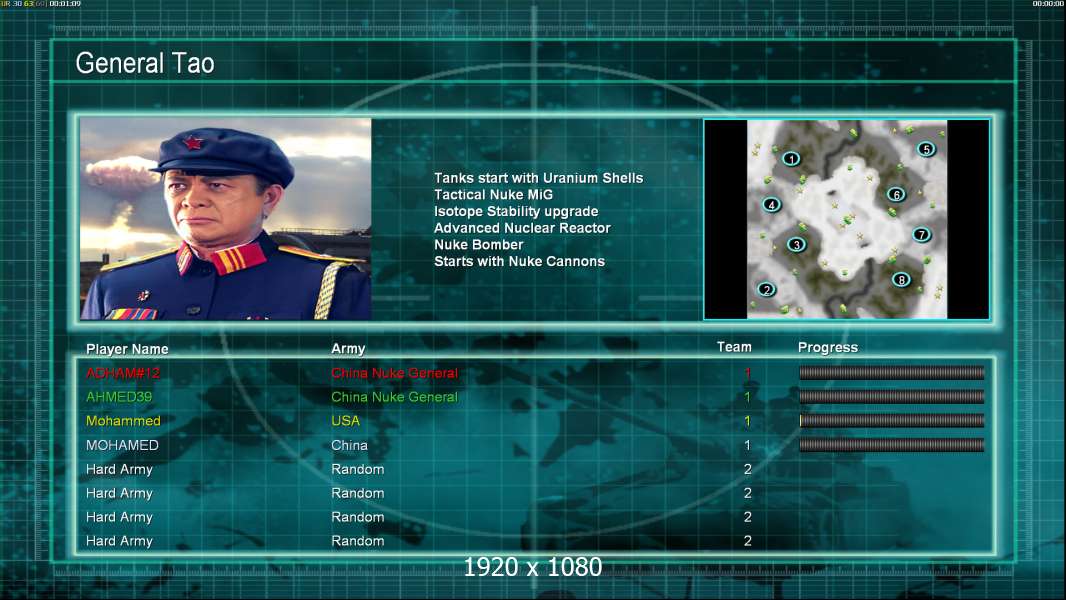Image resolution: width=1066 pixels, height=600 pixels.
Task: Click start position marker 2 on minimap
Action: (766, 289)
